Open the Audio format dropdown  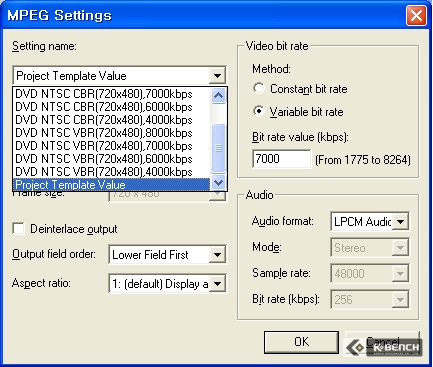[x=400, y=222]
